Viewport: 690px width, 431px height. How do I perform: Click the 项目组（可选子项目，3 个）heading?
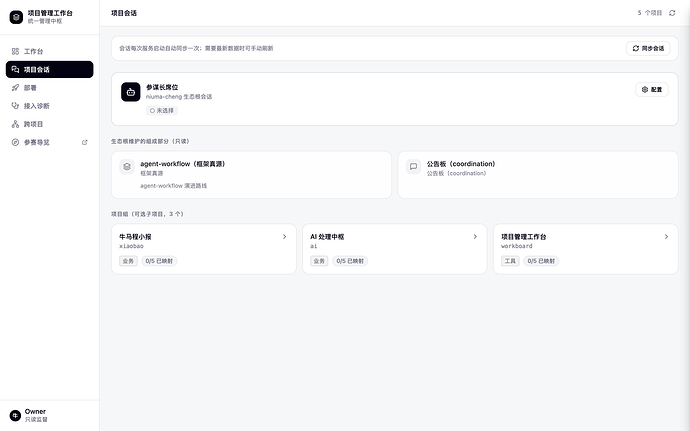coord(147,214)
